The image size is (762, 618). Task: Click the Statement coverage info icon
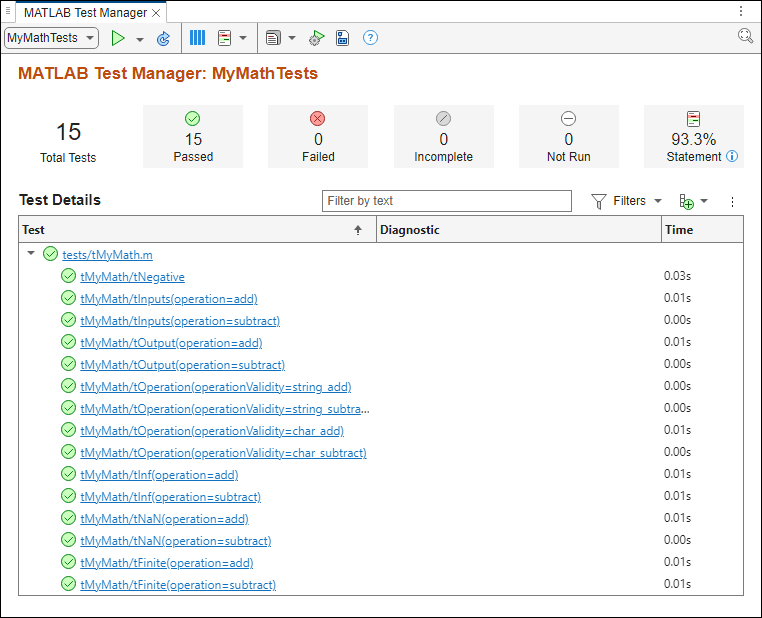732,156
